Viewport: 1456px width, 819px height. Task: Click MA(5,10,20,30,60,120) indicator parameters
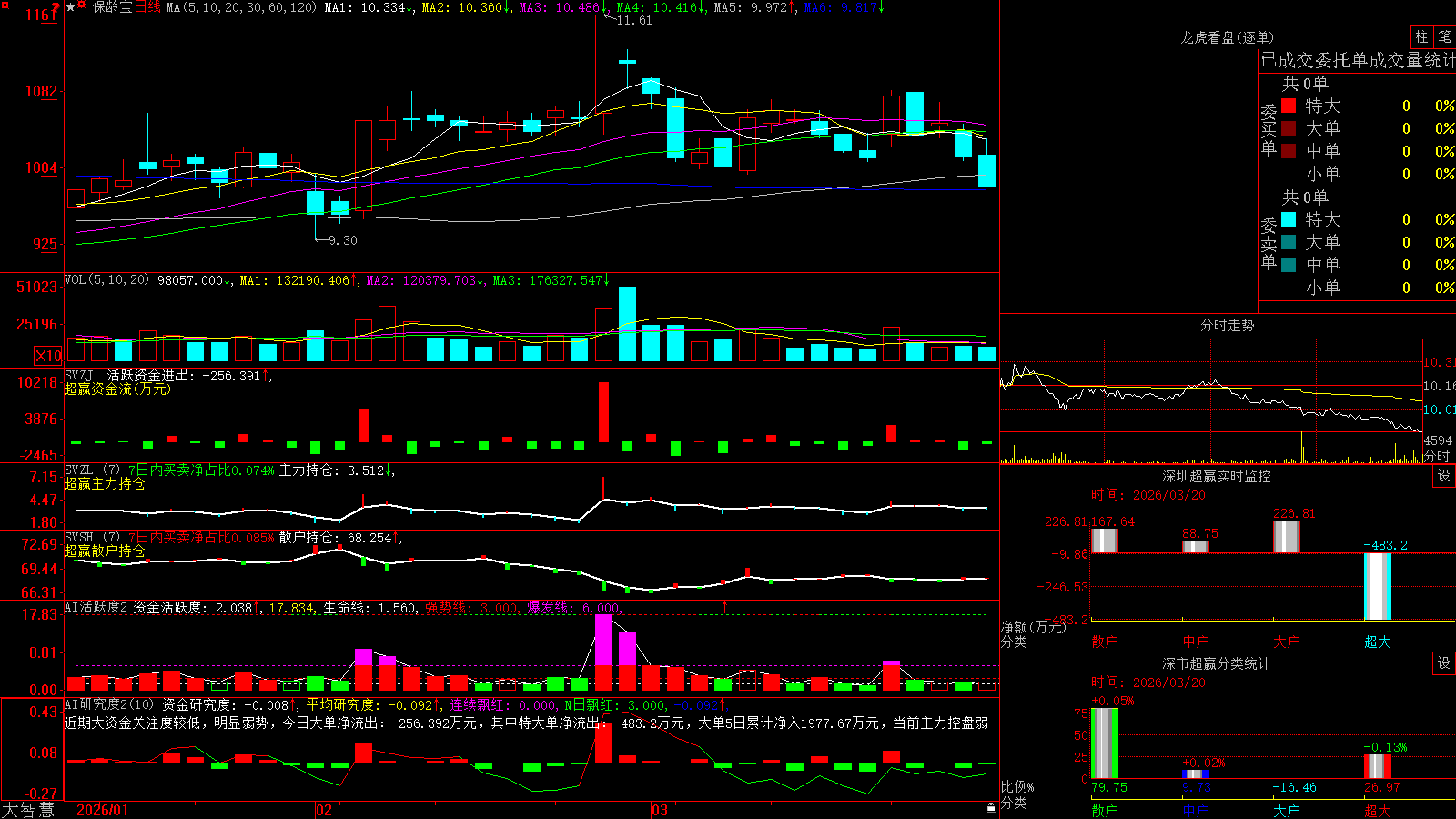(x=241, y=7)
